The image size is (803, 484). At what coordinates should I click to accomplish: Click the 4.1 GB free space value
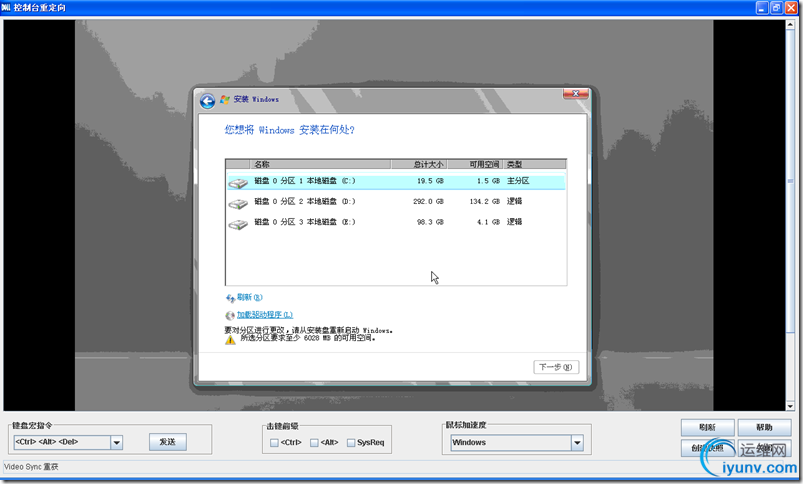[x=488, y=222]
